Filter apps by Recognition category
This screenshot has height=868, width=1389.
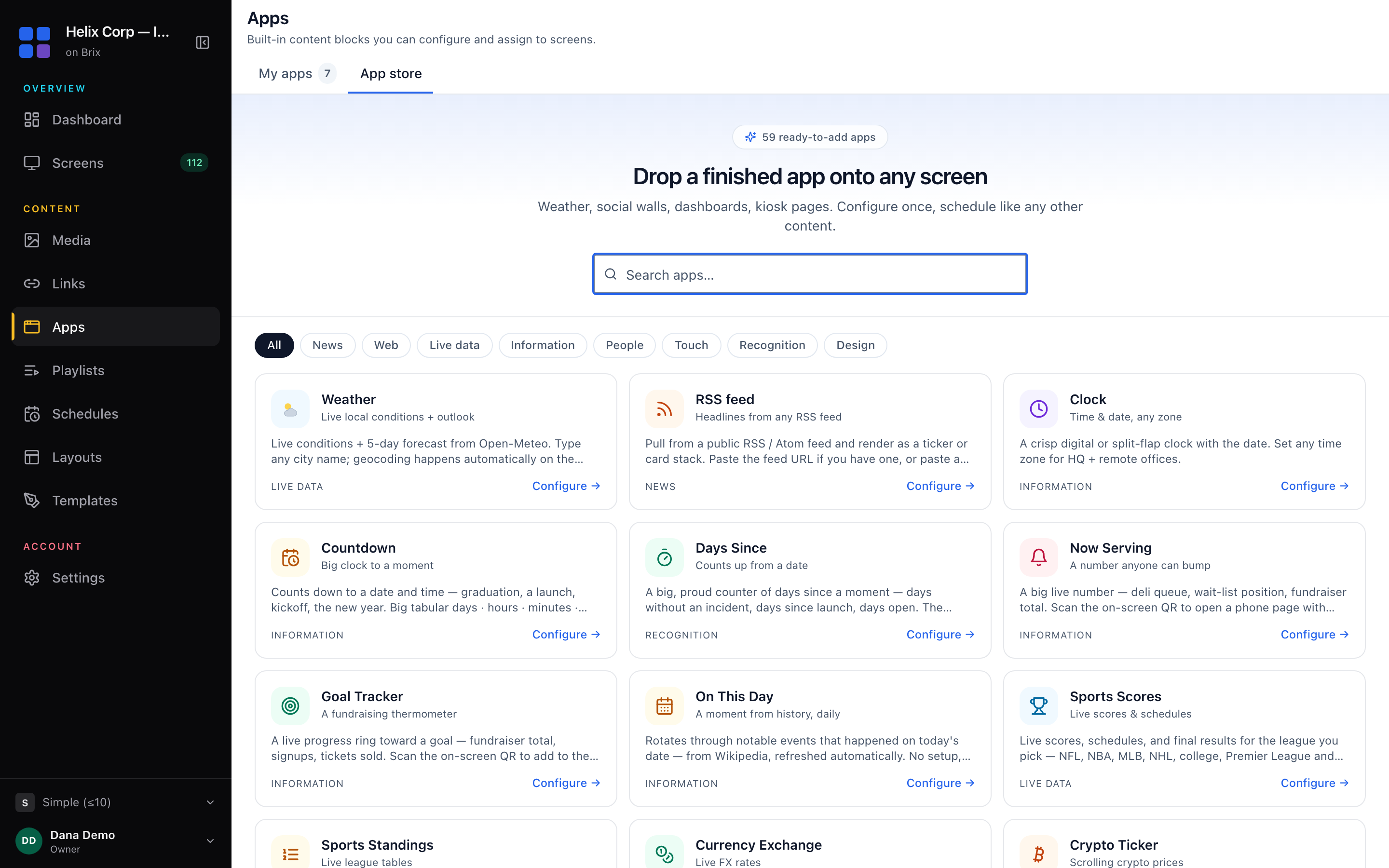(773, 345)
